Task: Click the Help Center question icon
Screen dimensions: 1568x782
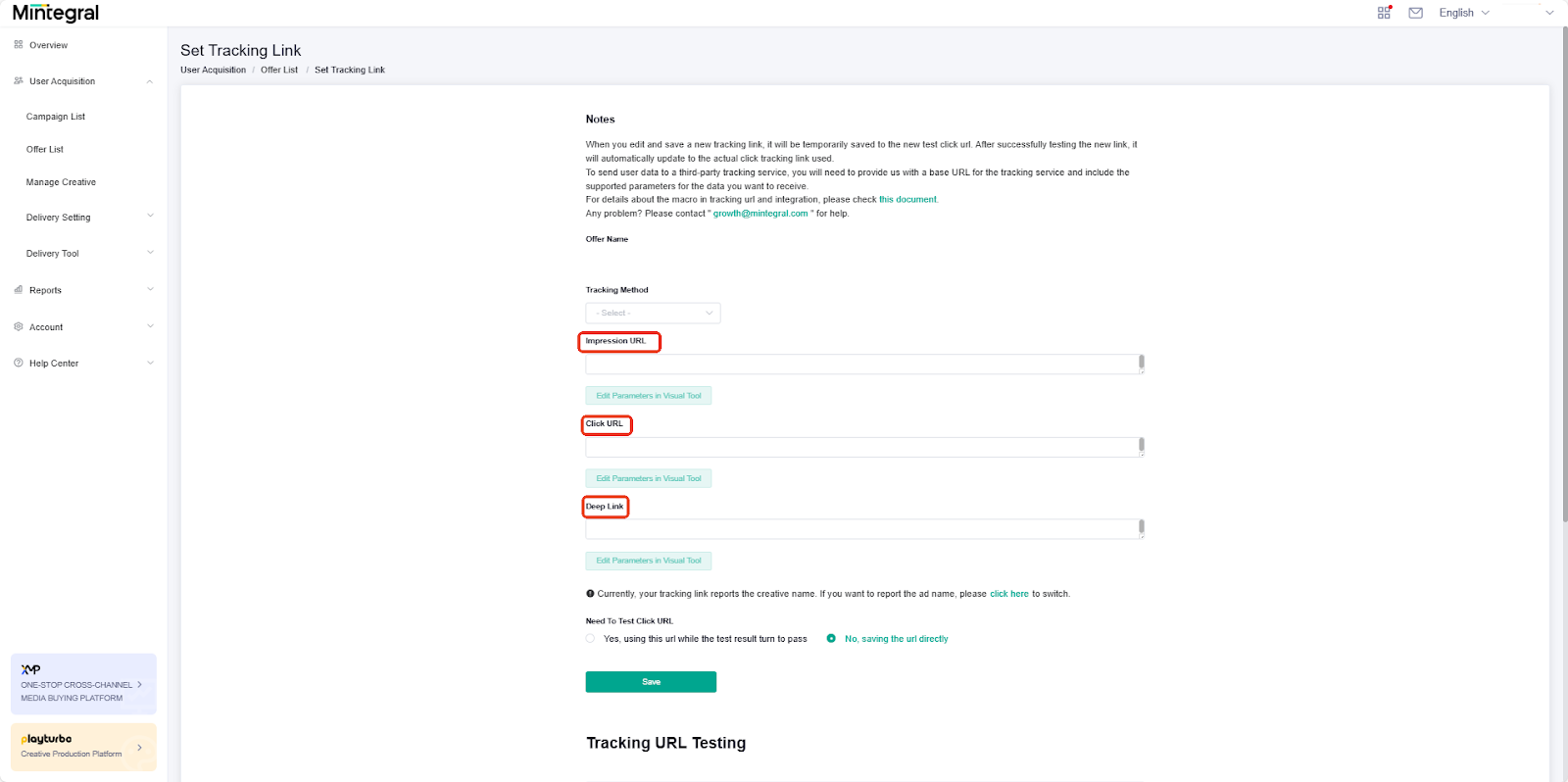Action: (19, 364)
